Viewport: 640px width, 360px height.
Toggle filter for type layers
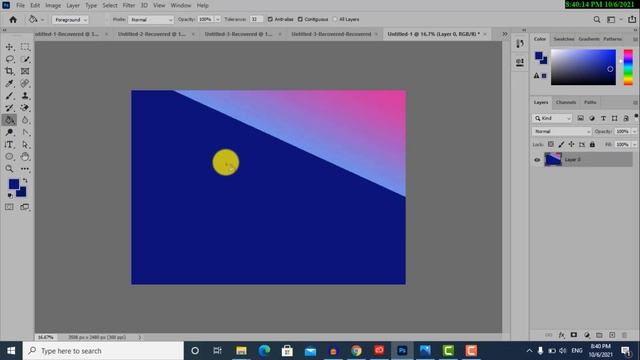[x=603, y=118]
